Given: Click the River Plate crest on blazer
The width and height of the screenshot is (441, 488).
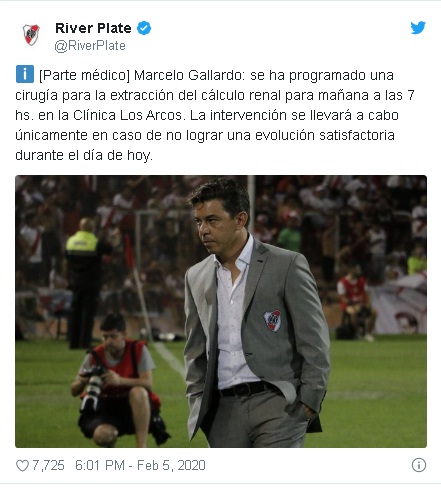Looking at the screenshot, I should pos(272,321).
